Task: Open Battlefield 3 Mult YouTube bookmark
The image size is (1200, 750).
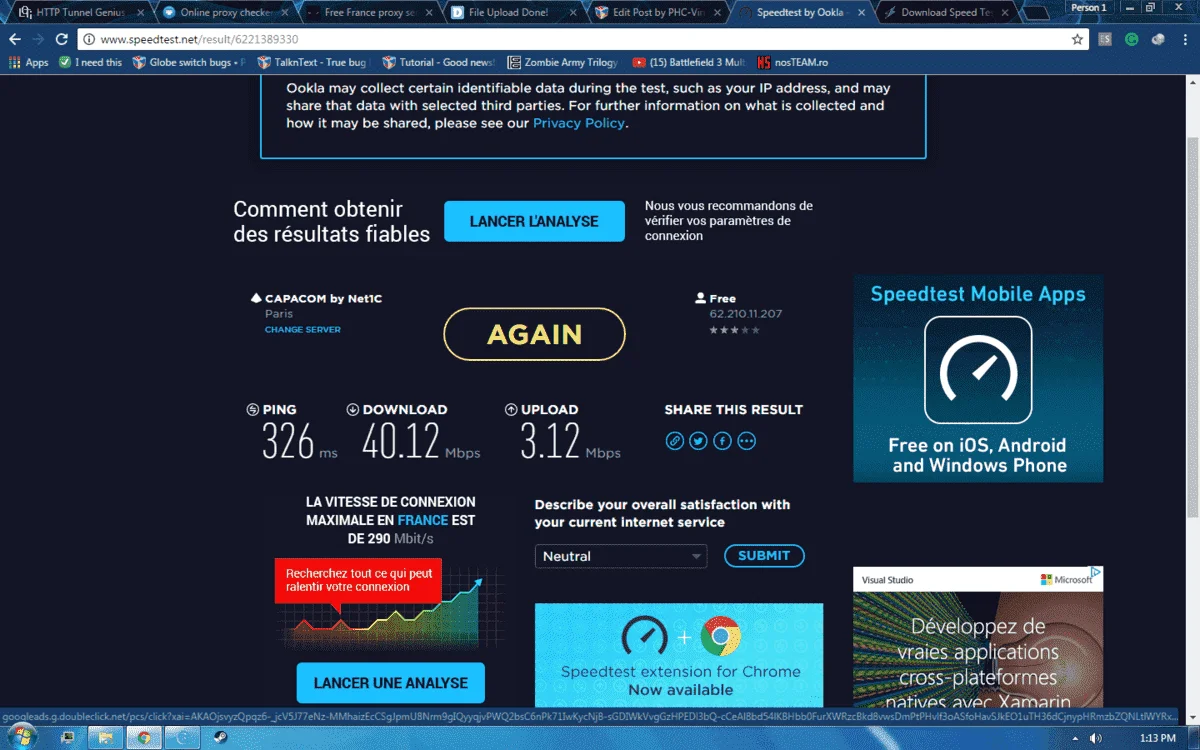Action: coord(689,62)
